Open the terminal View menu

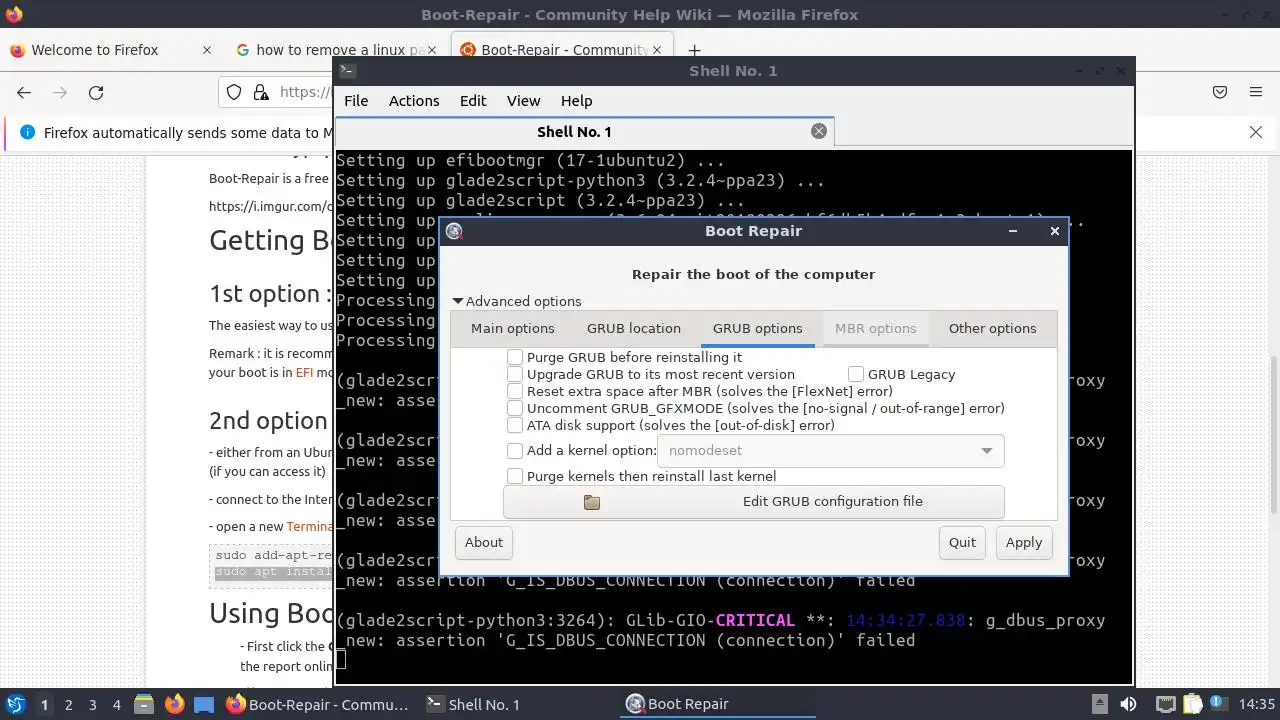(523, 101)
